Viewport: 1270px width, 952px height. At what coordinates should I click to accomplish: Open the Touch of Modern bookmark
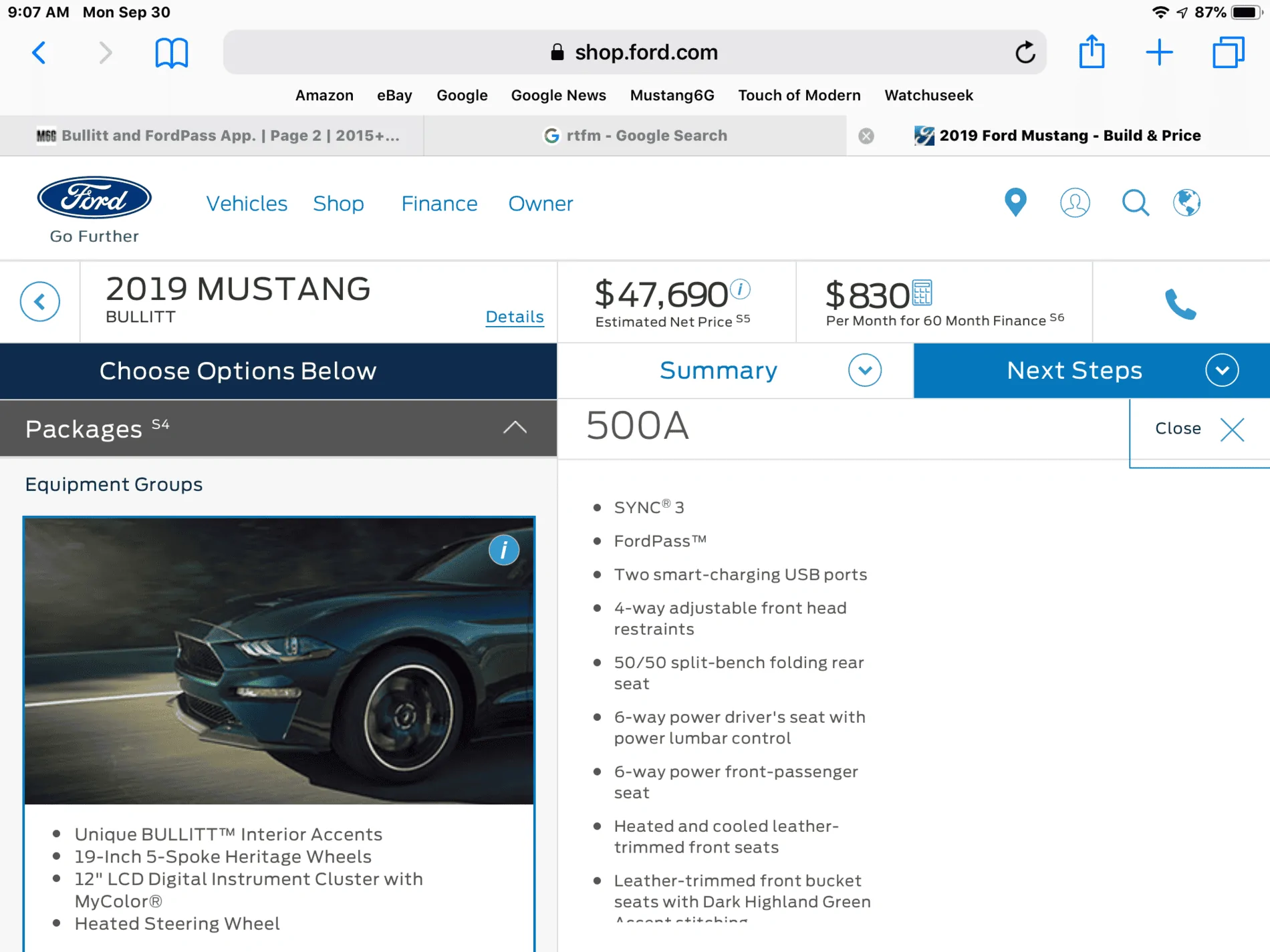coord(799,95)
